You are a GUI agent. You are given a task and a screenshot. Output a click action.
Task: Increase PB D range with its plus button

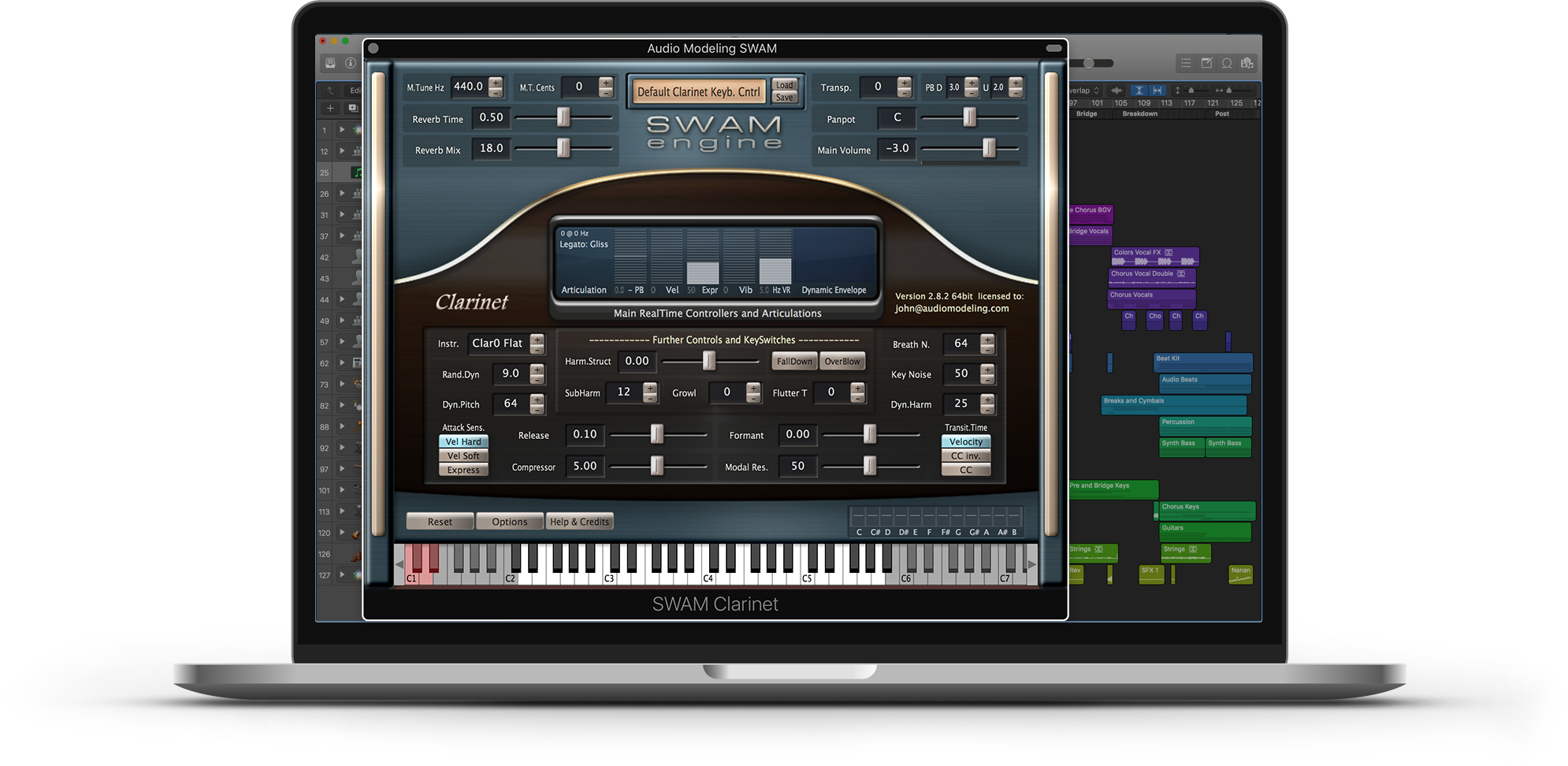972,82
